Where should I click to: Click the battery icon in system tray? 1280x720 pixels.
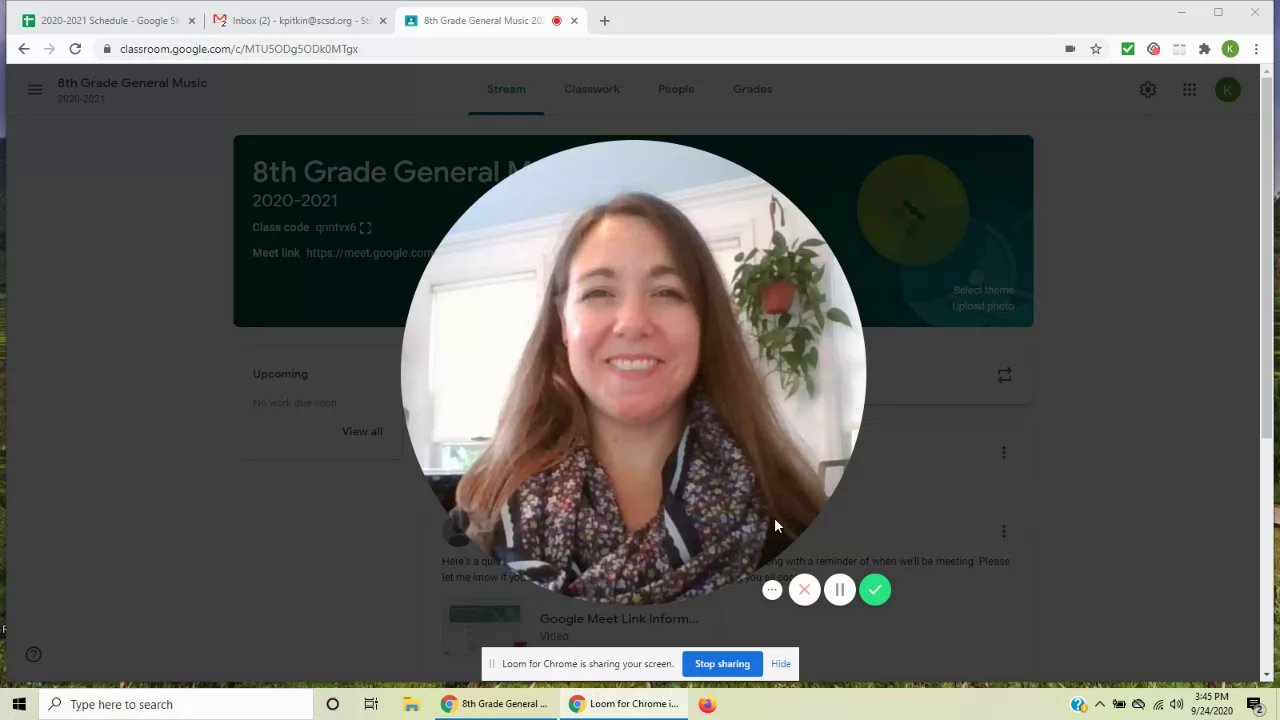point(1119,704)
